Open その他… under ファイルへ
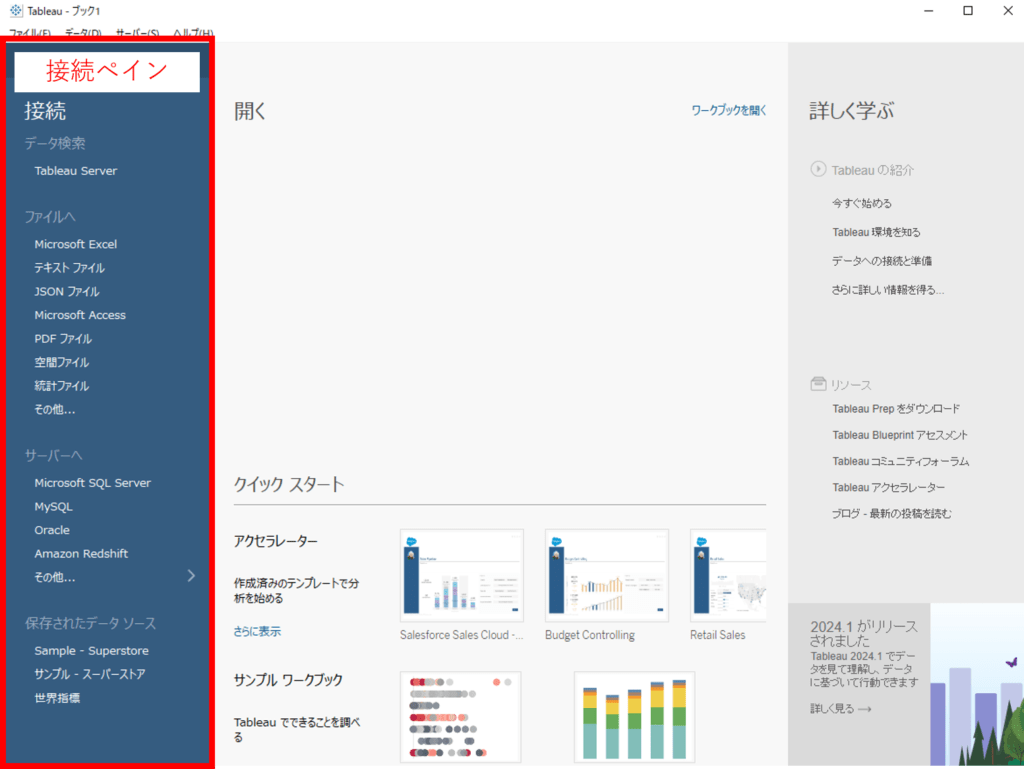The width and height of the screenshot is (1024, 769). click(x=55, y=409)
